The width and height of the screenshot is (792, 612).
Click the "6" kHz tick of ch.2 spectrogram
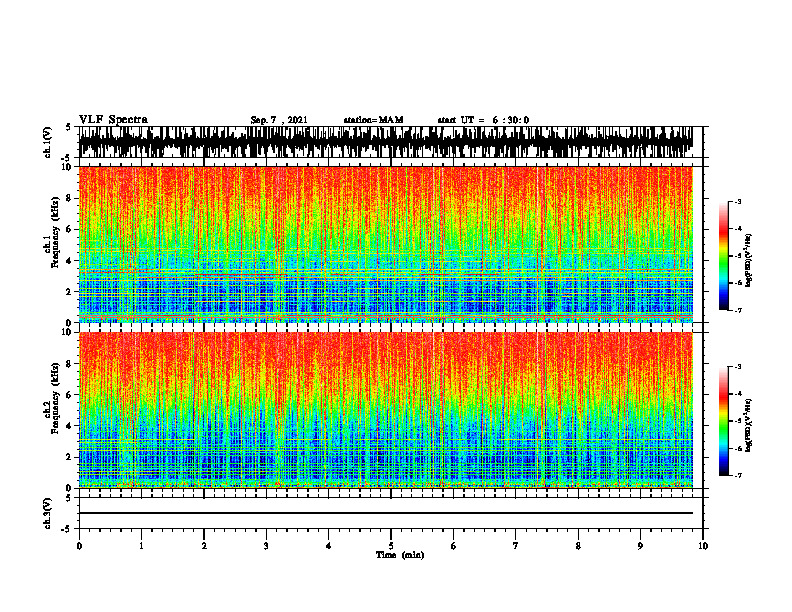tap(69, 395)
